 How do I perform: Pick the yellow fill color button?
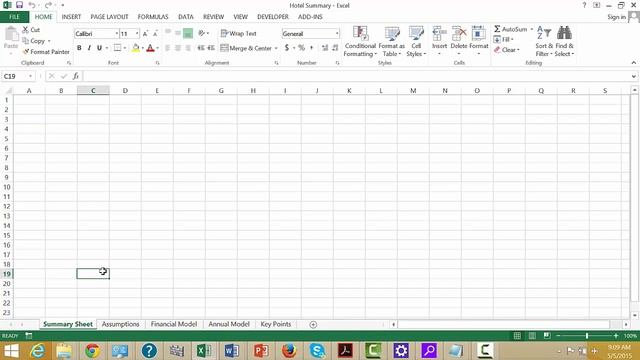[136, 48]
